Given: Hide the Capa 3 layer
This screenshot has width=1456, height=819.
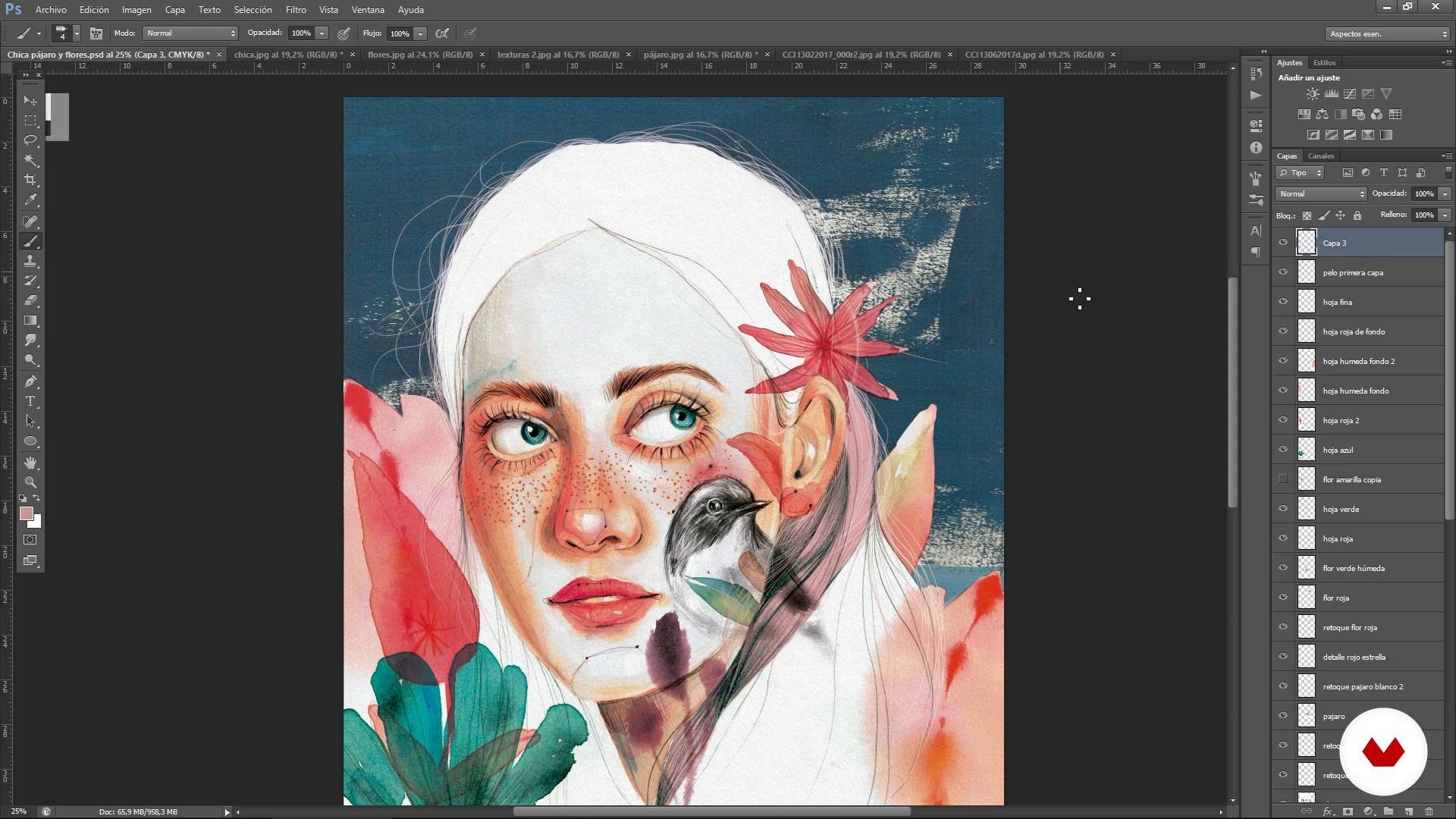Looking at the screenshot, I should click(x=1283, y=243).
